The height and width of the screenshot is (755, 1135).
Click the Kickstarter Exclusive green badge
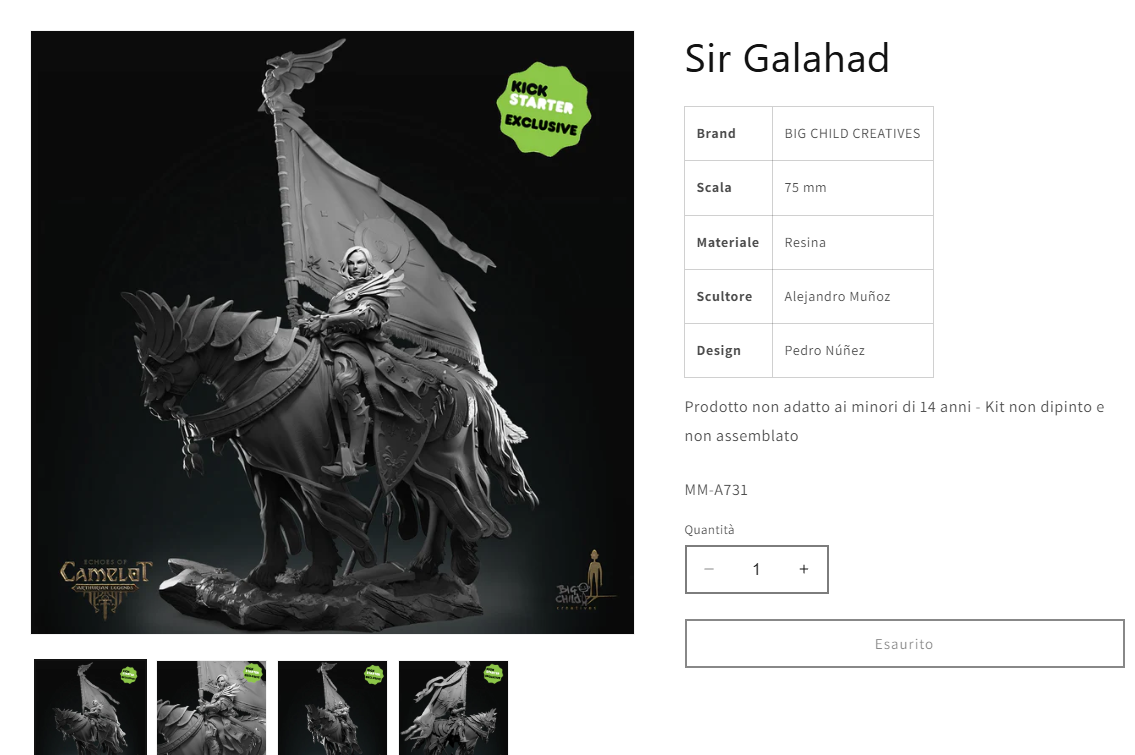(x=544, y=109)
